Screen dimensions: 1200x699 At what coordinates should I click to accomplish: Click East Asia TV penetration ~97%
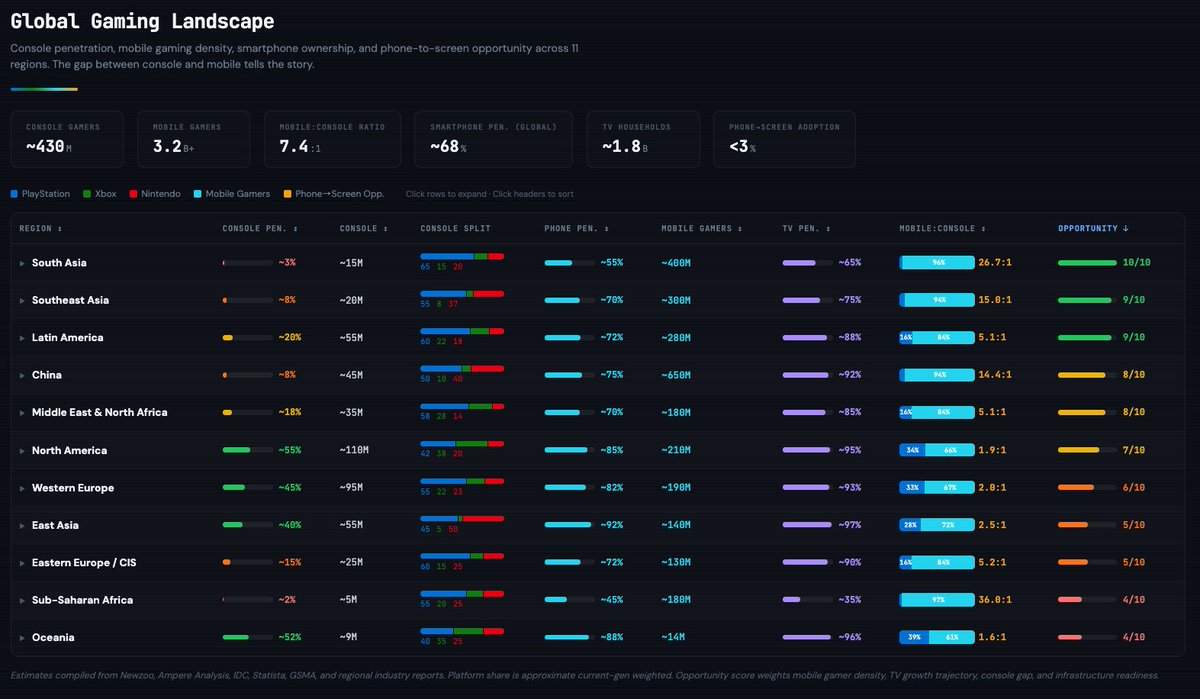pyautogui.click(x=850, y=525)
